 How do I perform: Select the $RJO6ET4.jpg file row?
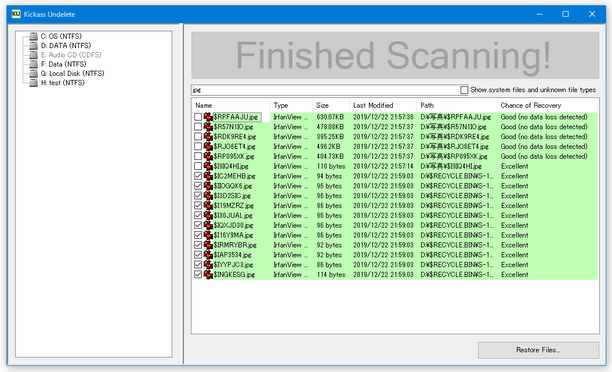(x=394, y=146)
